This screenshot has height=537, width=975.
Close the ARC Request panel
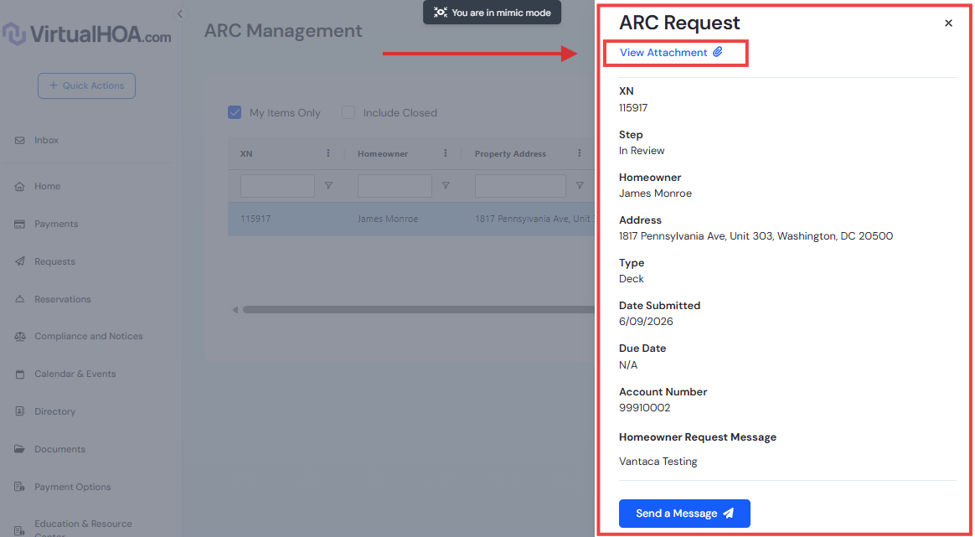click(948, 23)
